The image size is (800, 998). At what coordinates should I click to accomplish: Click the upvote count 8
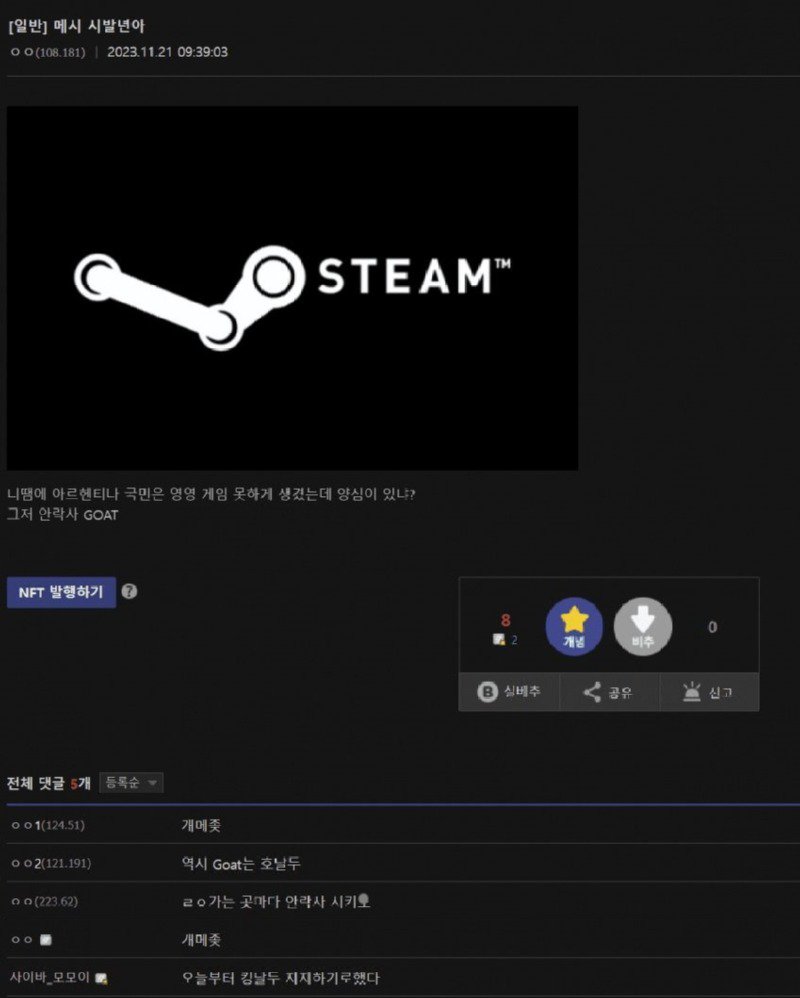click(505, 619)
